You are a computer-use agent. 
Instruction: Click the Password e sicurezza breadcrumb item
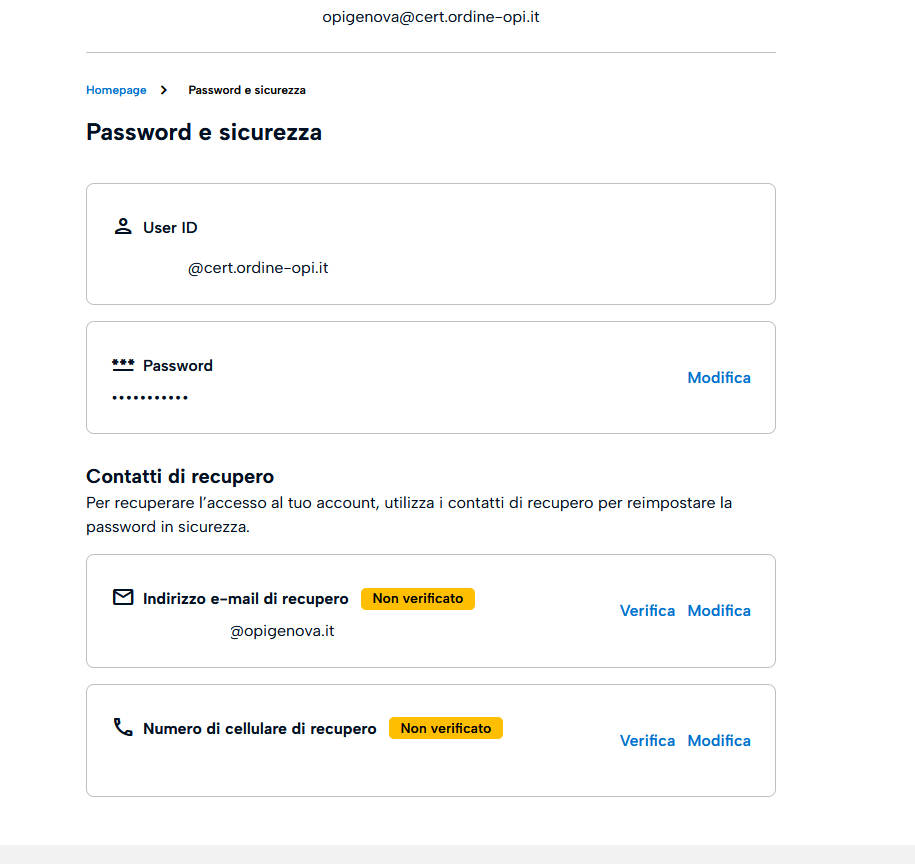click(x=247, y=90)
